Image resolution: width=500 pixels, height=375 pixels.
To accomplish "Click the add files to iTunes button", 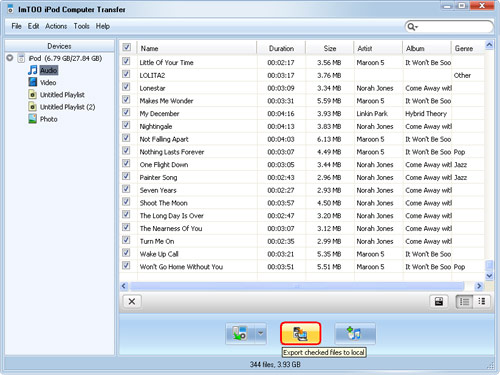I will coord(355,333).
